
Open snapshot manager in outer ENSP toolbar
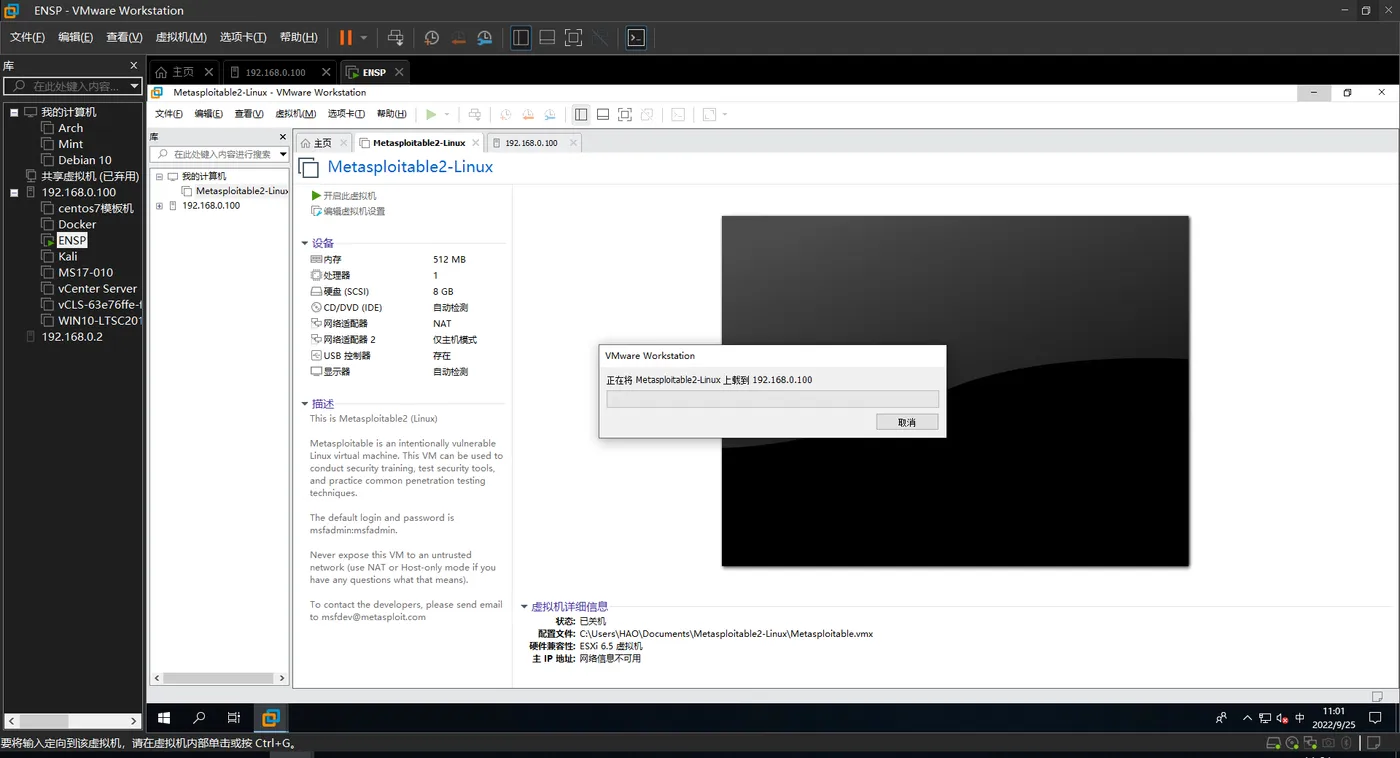tap(484, 38)
